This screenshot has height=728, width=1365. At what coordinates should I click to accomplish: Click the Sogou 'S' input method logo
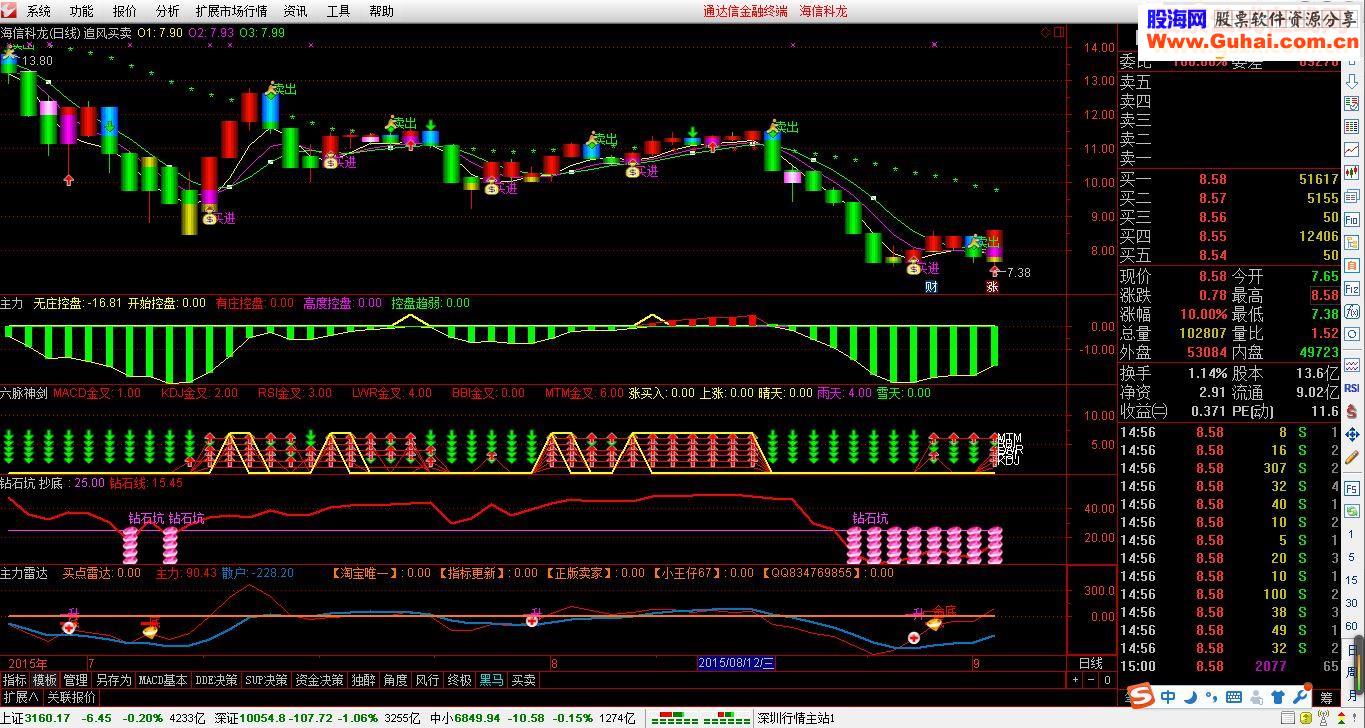click(x=1141, y=695)
